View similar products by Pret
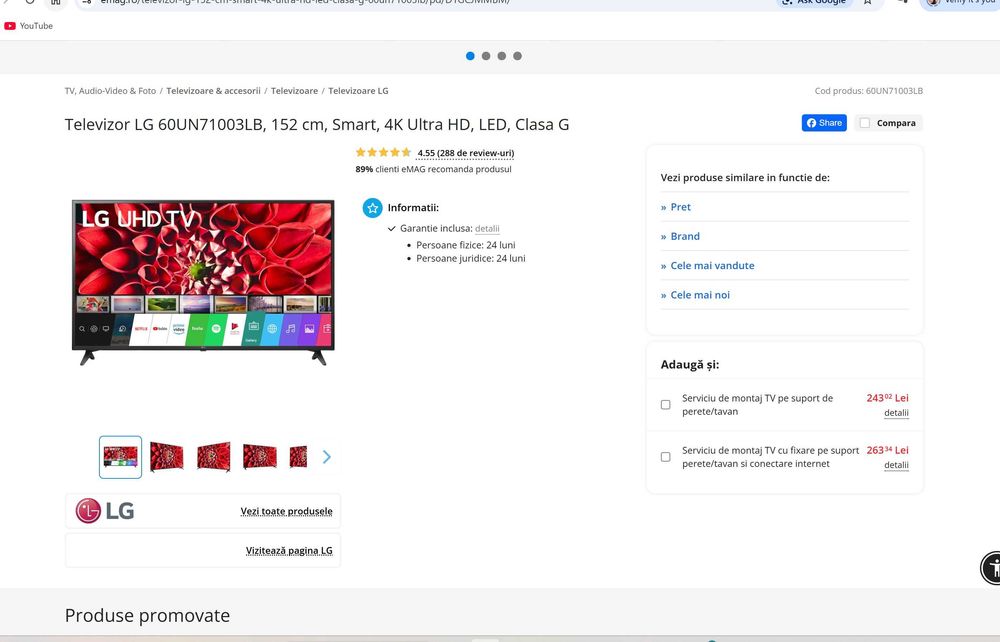Screen dimensions: 1000x642 pos(680,207)
